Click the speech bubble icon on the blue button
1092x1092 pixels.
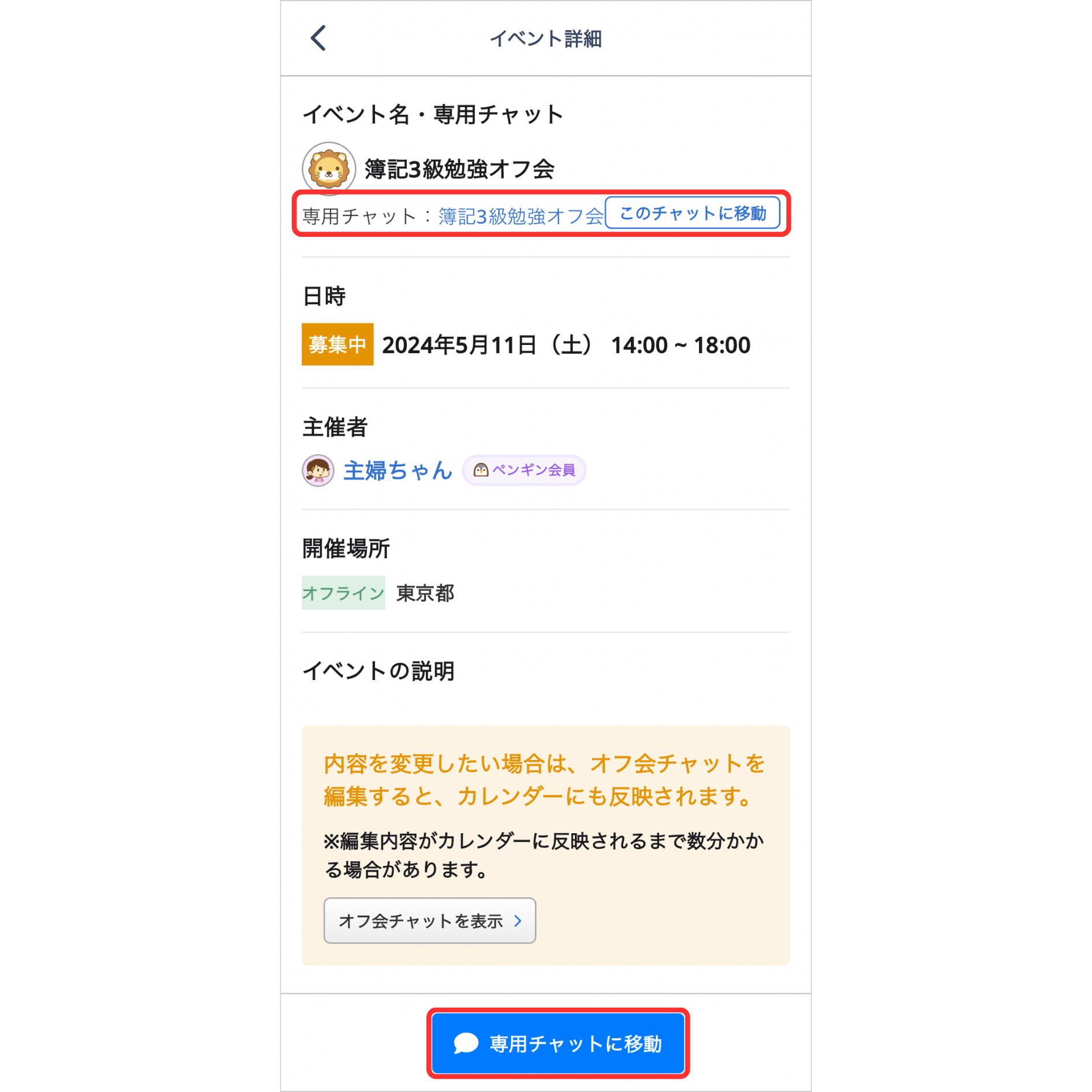(466, 1043)
